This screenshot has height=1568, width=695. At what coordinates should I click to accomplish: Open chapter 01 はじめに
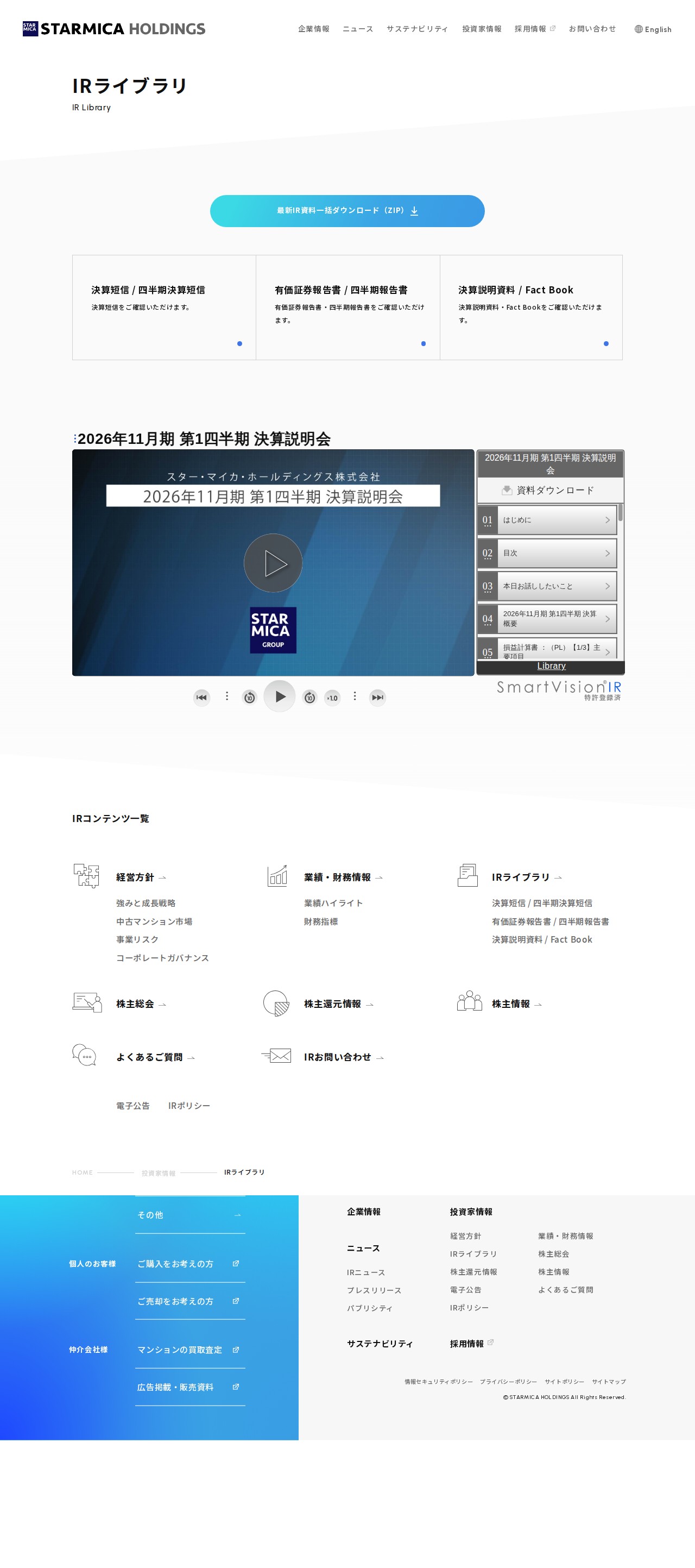[x=547, y=520]
